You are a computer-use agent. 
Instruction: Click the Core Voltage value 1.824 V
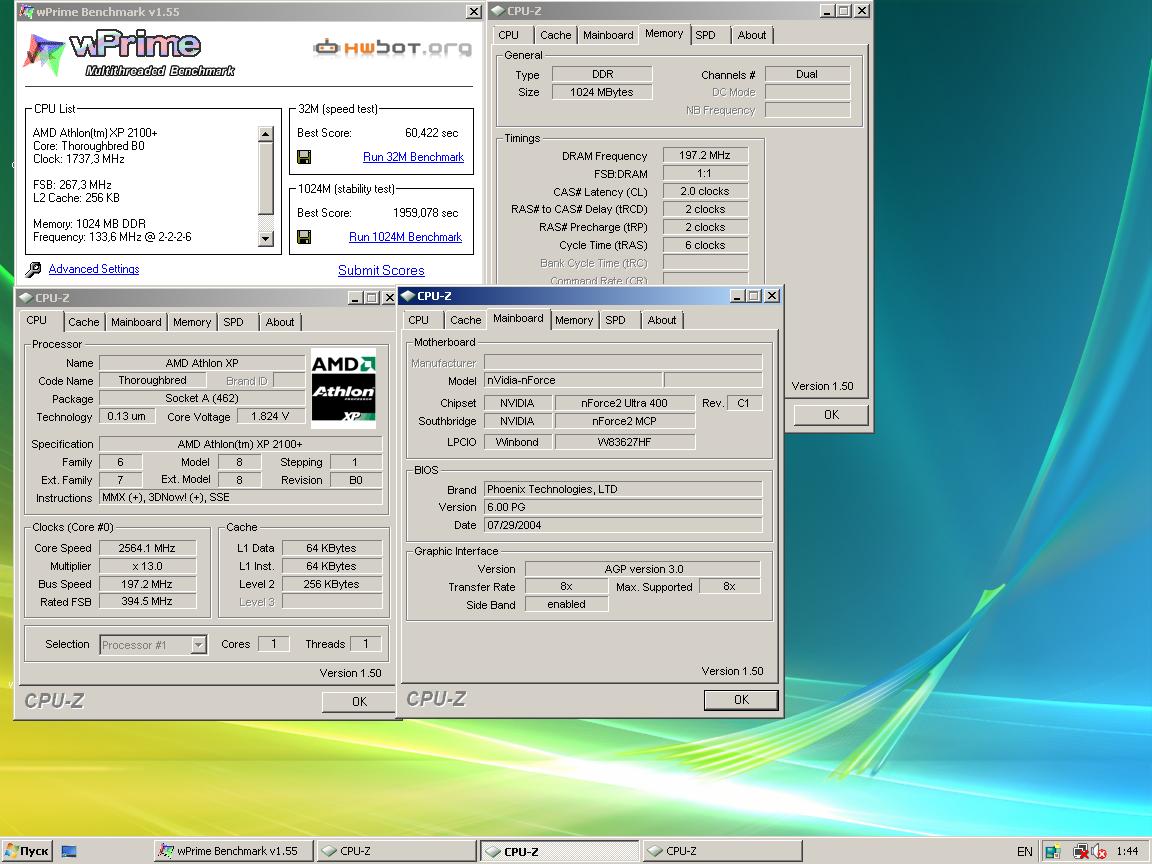tap(270, 417)
